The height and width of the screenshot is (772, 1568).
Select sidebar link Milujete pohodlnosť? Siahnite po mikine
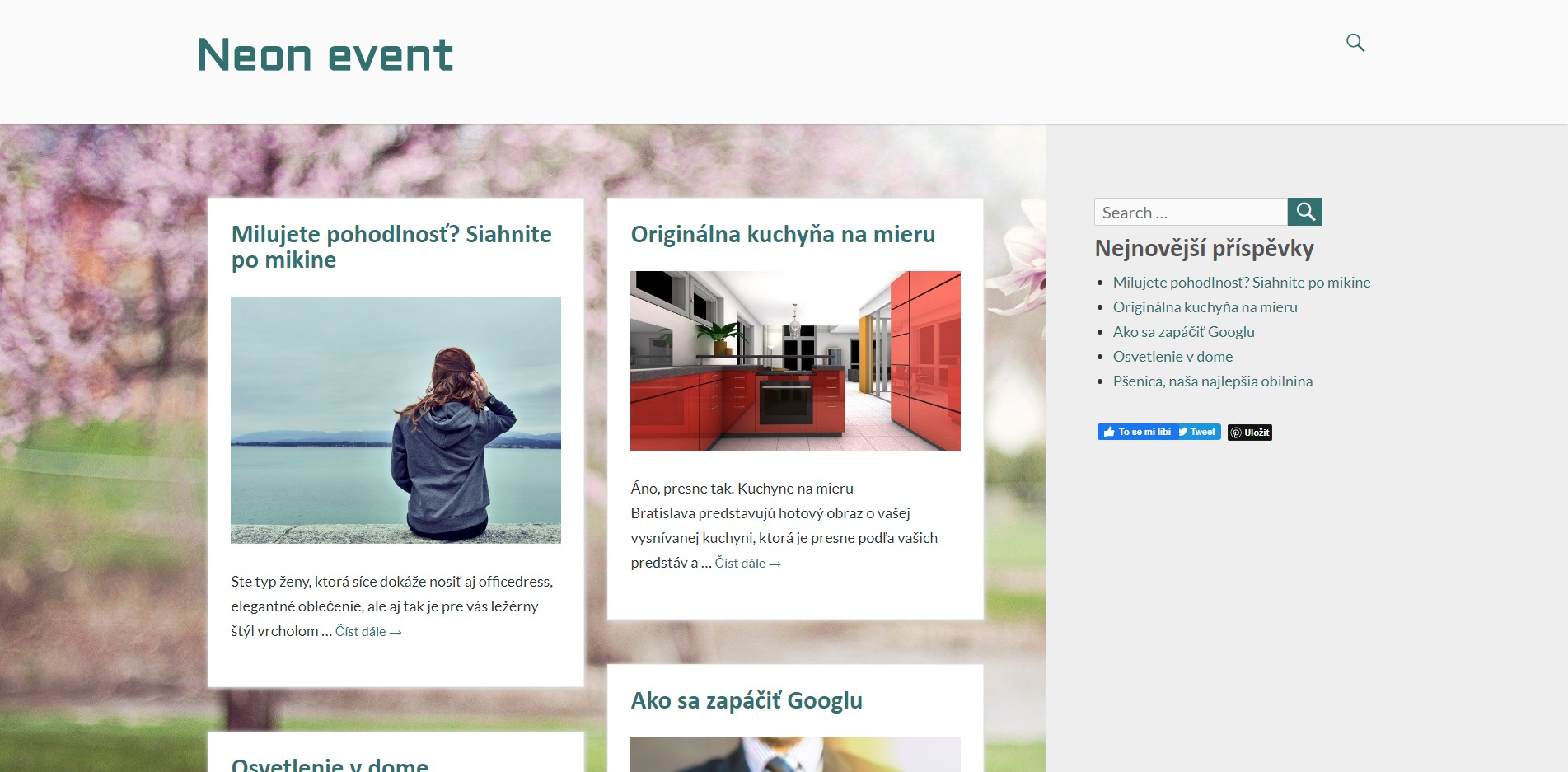(x=1242, y=283)
